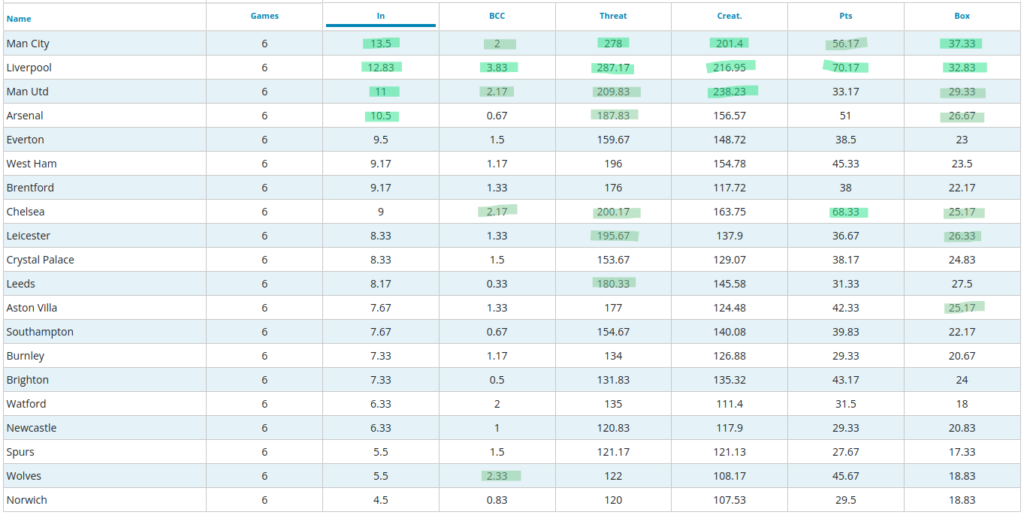The width and height of the screenshot is (1024, 515).
Task: Click Southampton team name
Action: 40,332
